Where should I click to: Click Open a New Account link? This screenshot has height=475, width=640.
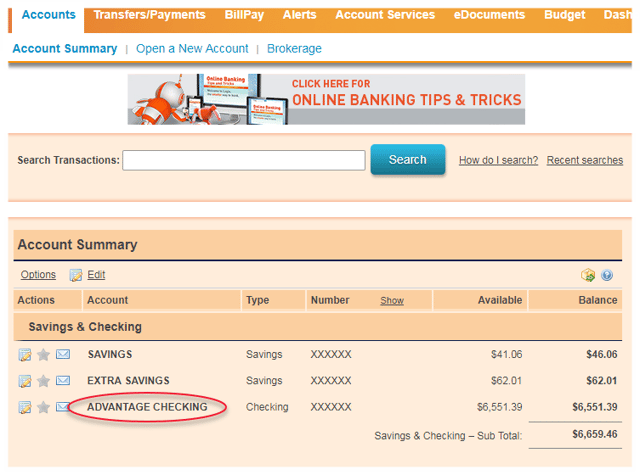tap(192, 49)
